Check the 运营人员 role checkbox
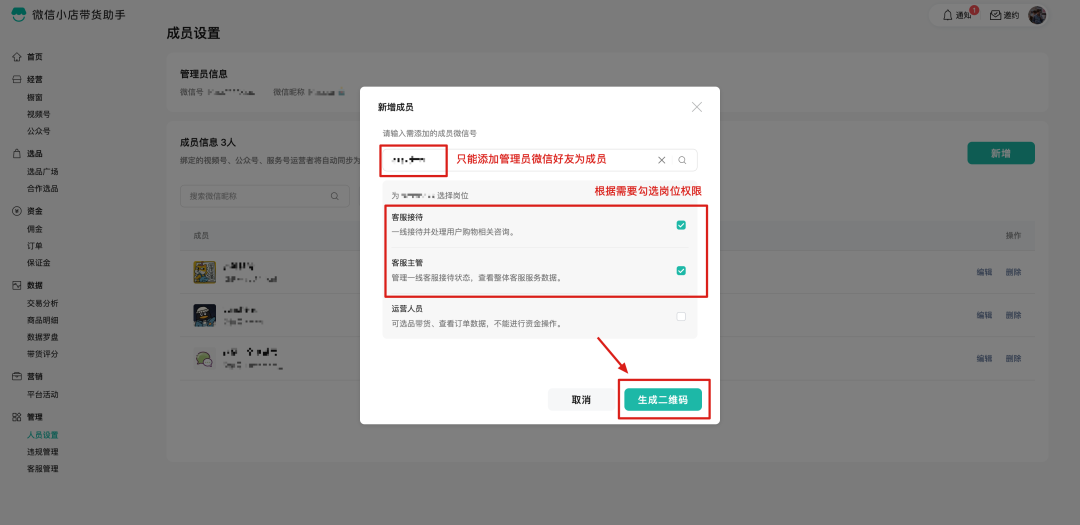The image size is (1080, 525). [681, 316]
